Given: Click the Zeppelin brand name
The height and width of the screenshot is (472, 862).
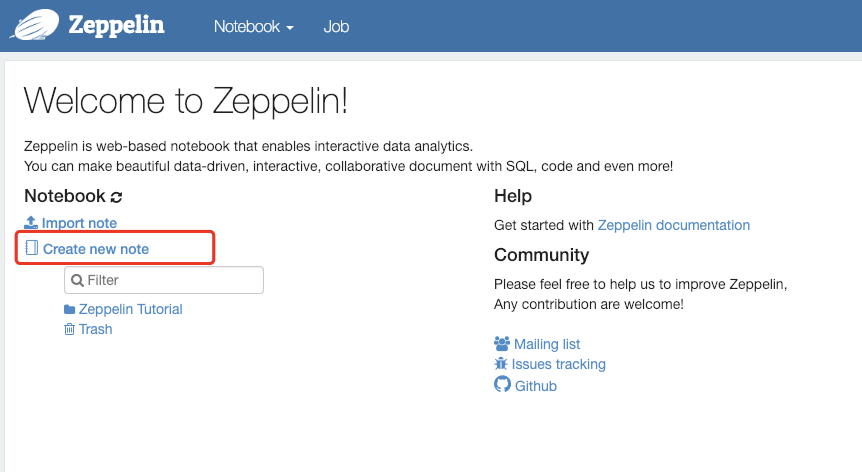Looking at the screenshot, I should click(116, 26).
